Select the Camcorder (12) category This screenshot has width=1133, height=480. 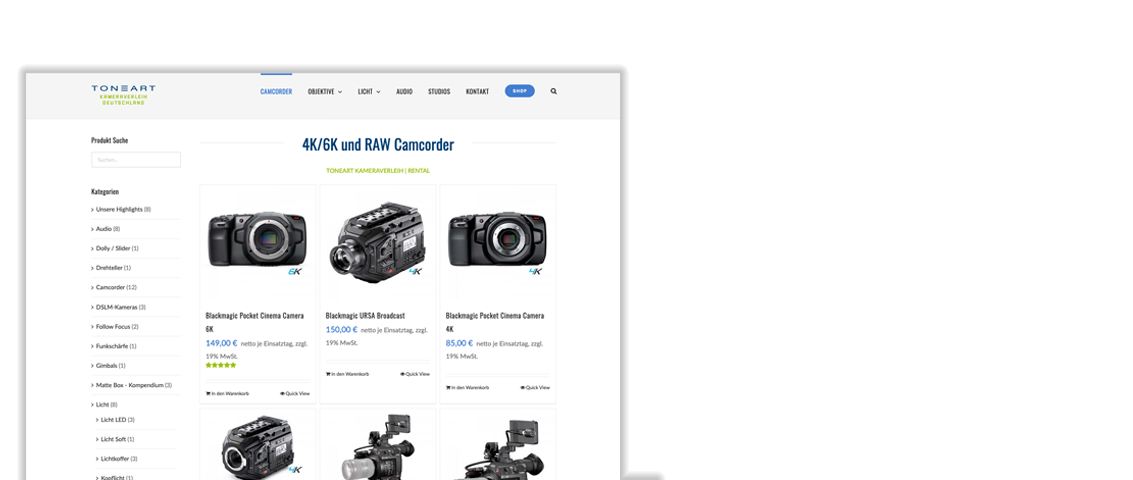pyautogui.click(x=116, y=288)
